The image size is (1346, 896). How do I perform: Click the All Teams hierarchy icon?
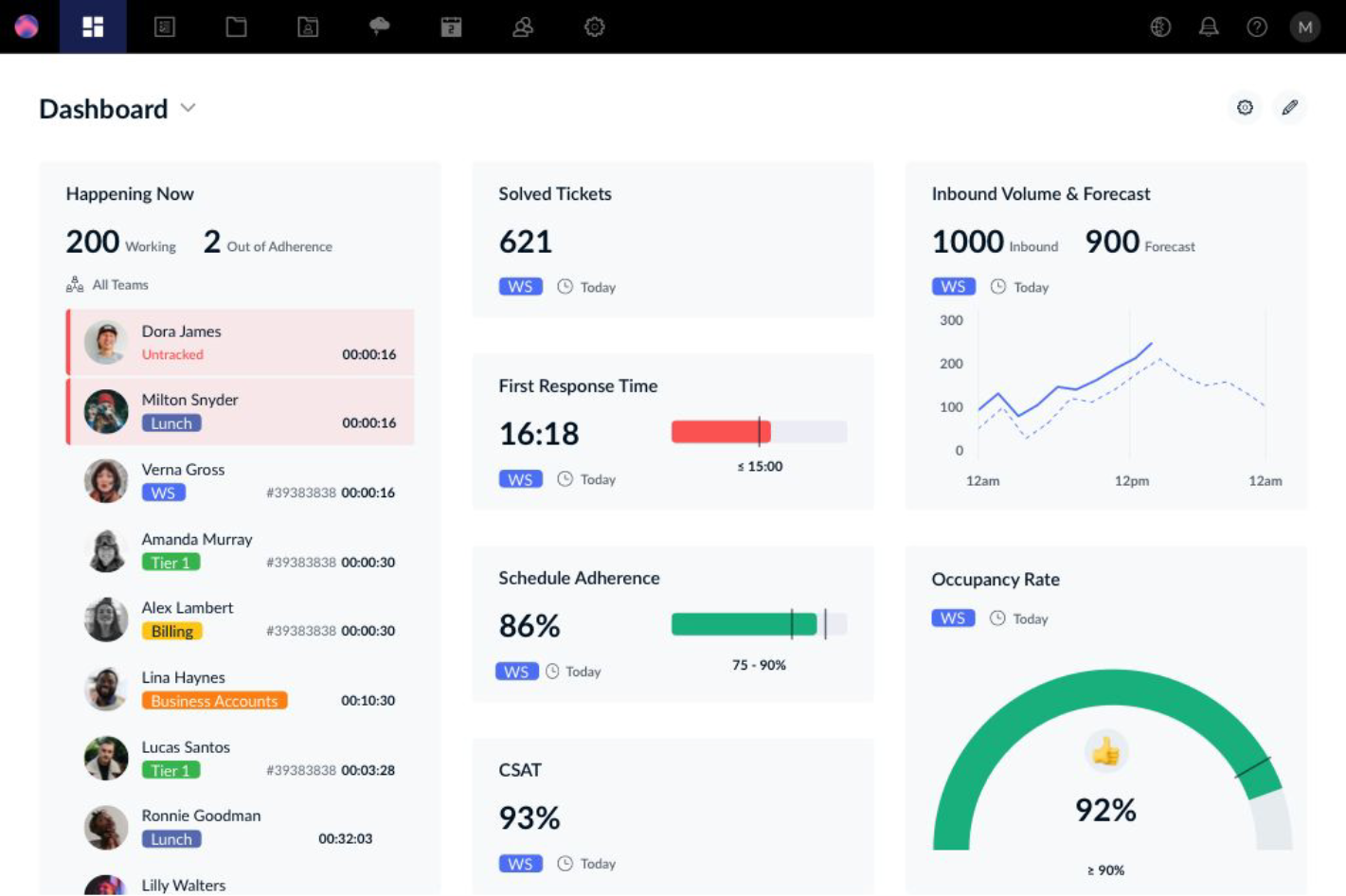(75, 284)
